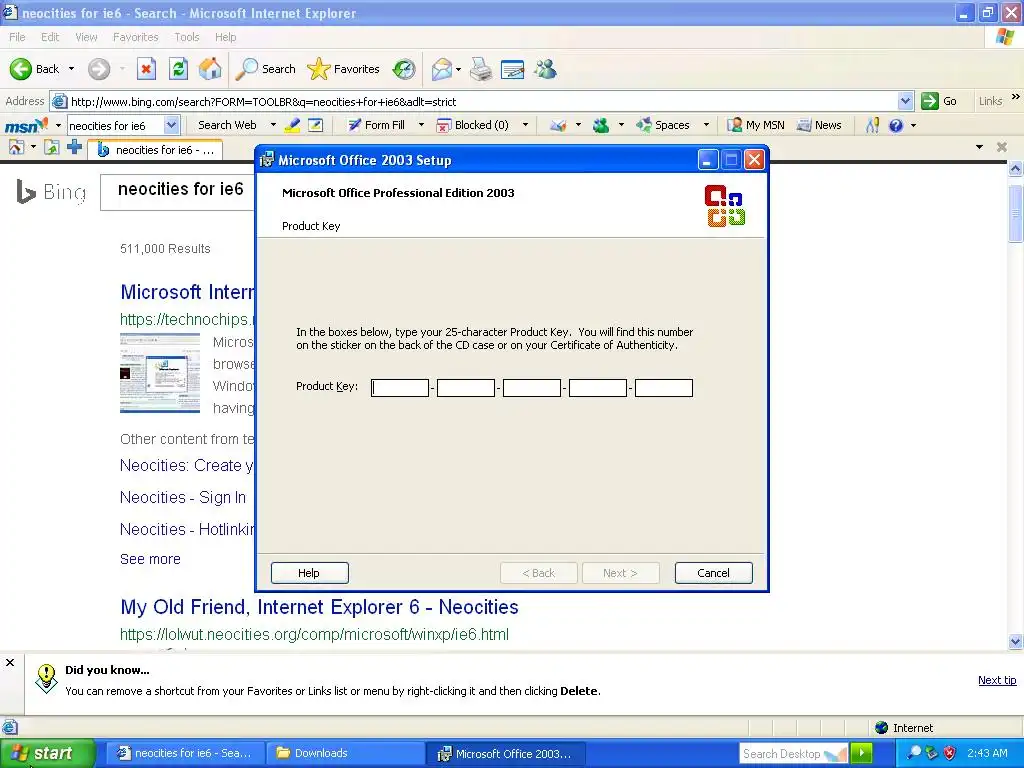Viewport: 1024px width, 768px height.
Task: Click the IE address bar URL field
Action: (x=482, y=101)
